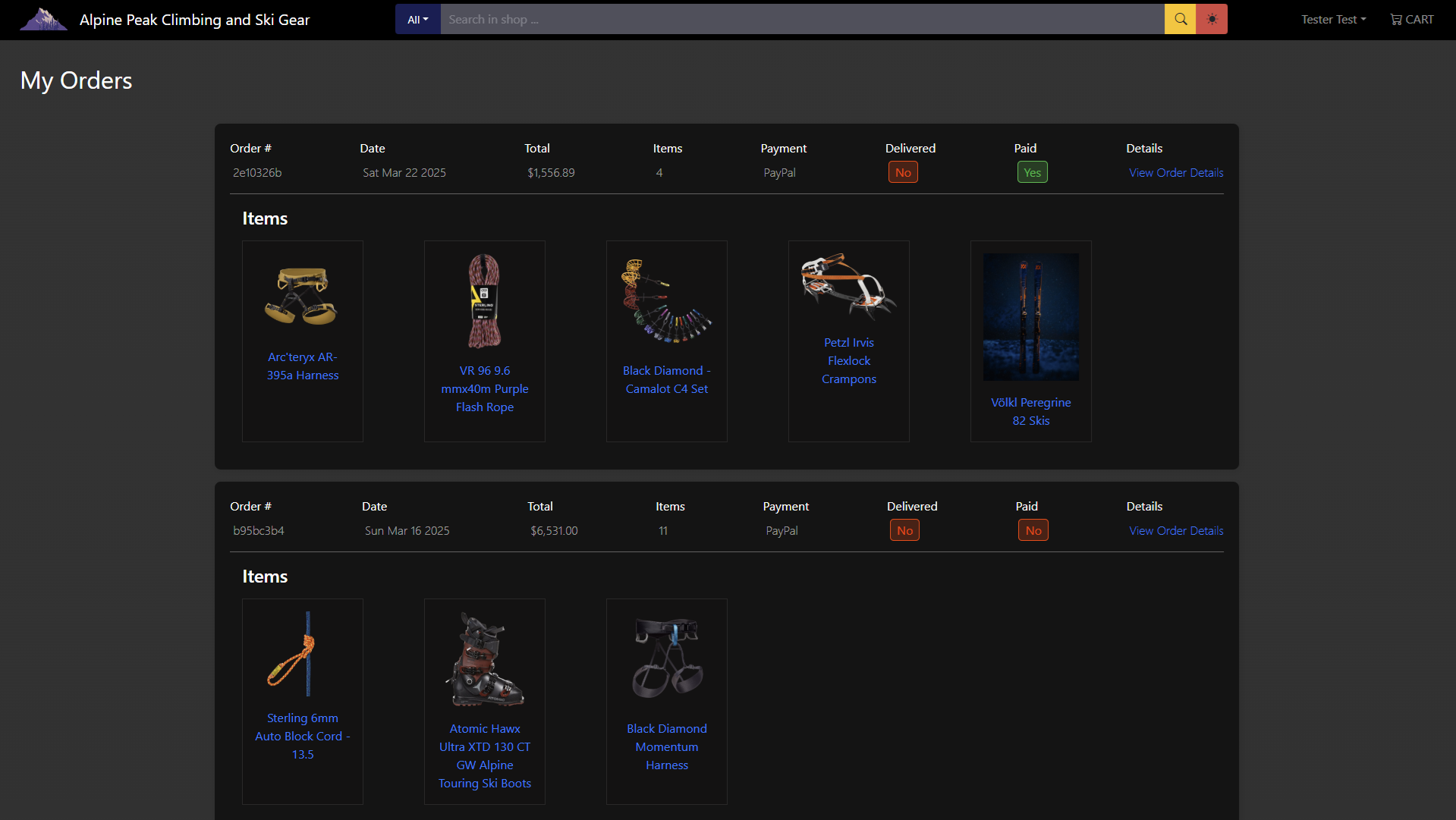The image size is (1456, 820).
Task: Open the Camalot C4 cam set image
Action: [x=666, y=301]
